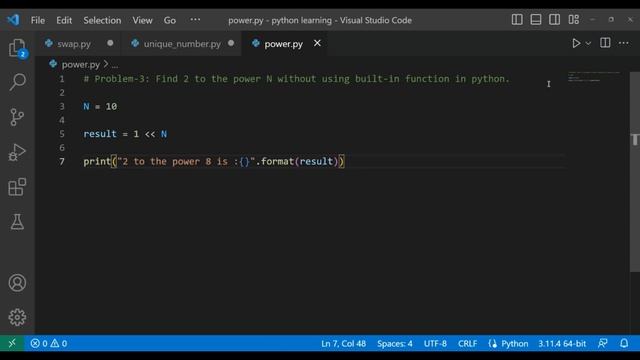The width and height of the screenshot is (640, 360).
Task: Open the Manage gear icon
Action: [x=17, y=317]
